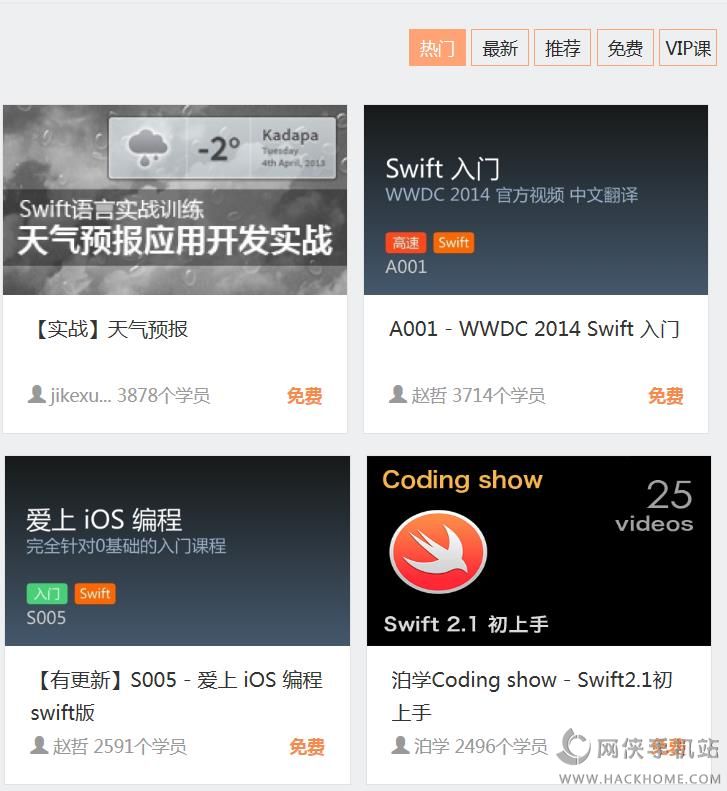
Task: Open 泊学Coding show - Swift2.1初上手 title
Action: [x=532, y=696]
